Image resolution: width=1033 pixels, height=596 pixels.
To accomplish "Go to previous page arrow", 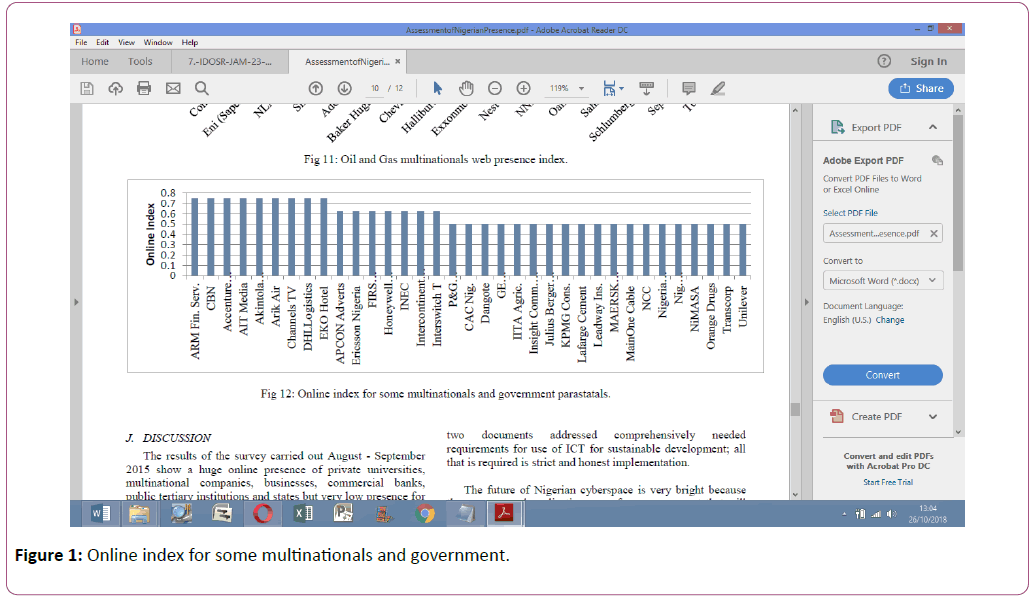I will (316, 88).
